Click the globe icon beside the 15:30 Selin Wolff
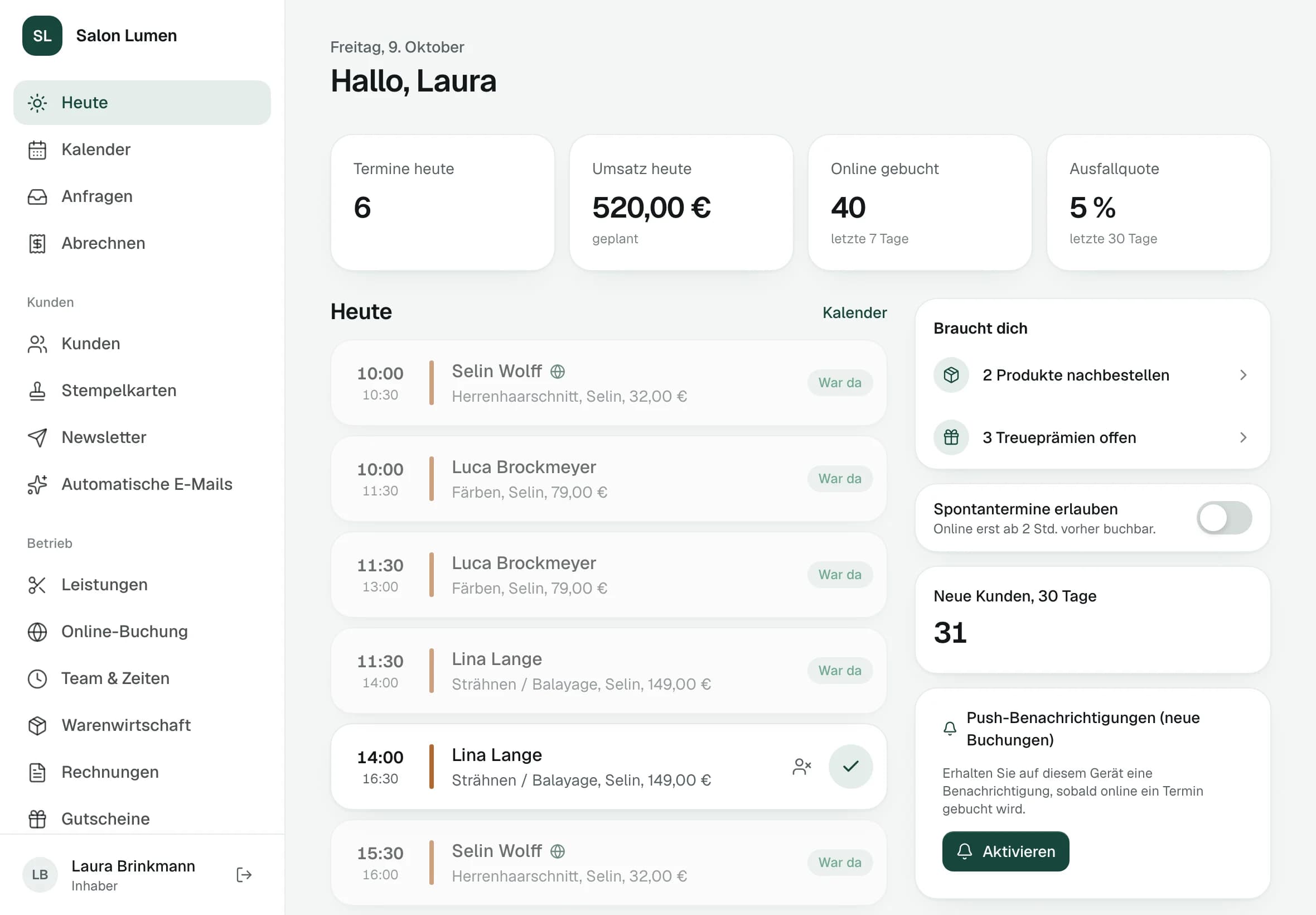 pyautogui.click(x=558, y=852)
